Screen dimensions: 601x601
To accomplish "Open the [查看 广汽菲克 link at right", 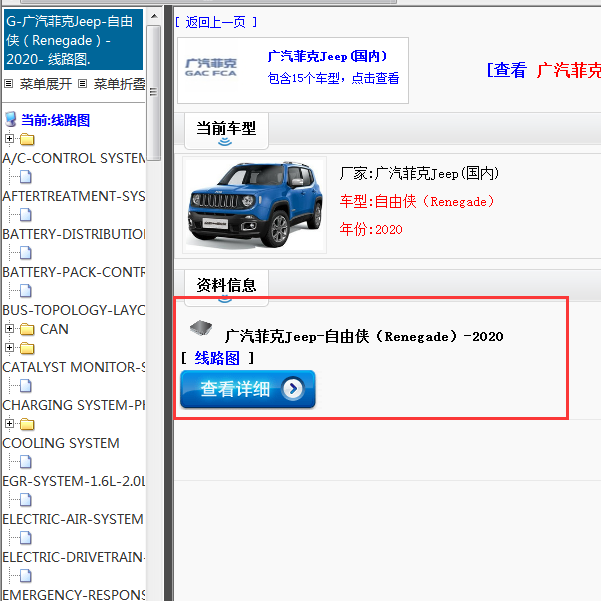I will pyautogui.click(x=544, y=70).
